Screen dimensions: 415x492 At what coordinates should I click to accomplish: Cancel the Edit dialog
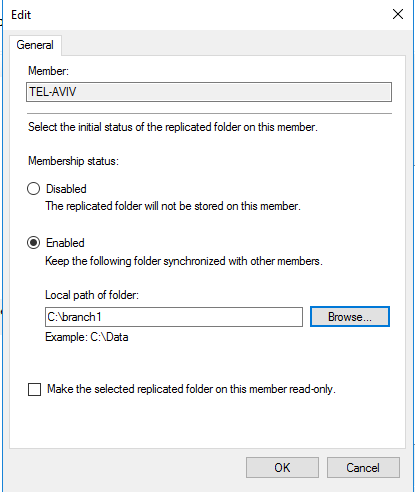pos(363,468)
